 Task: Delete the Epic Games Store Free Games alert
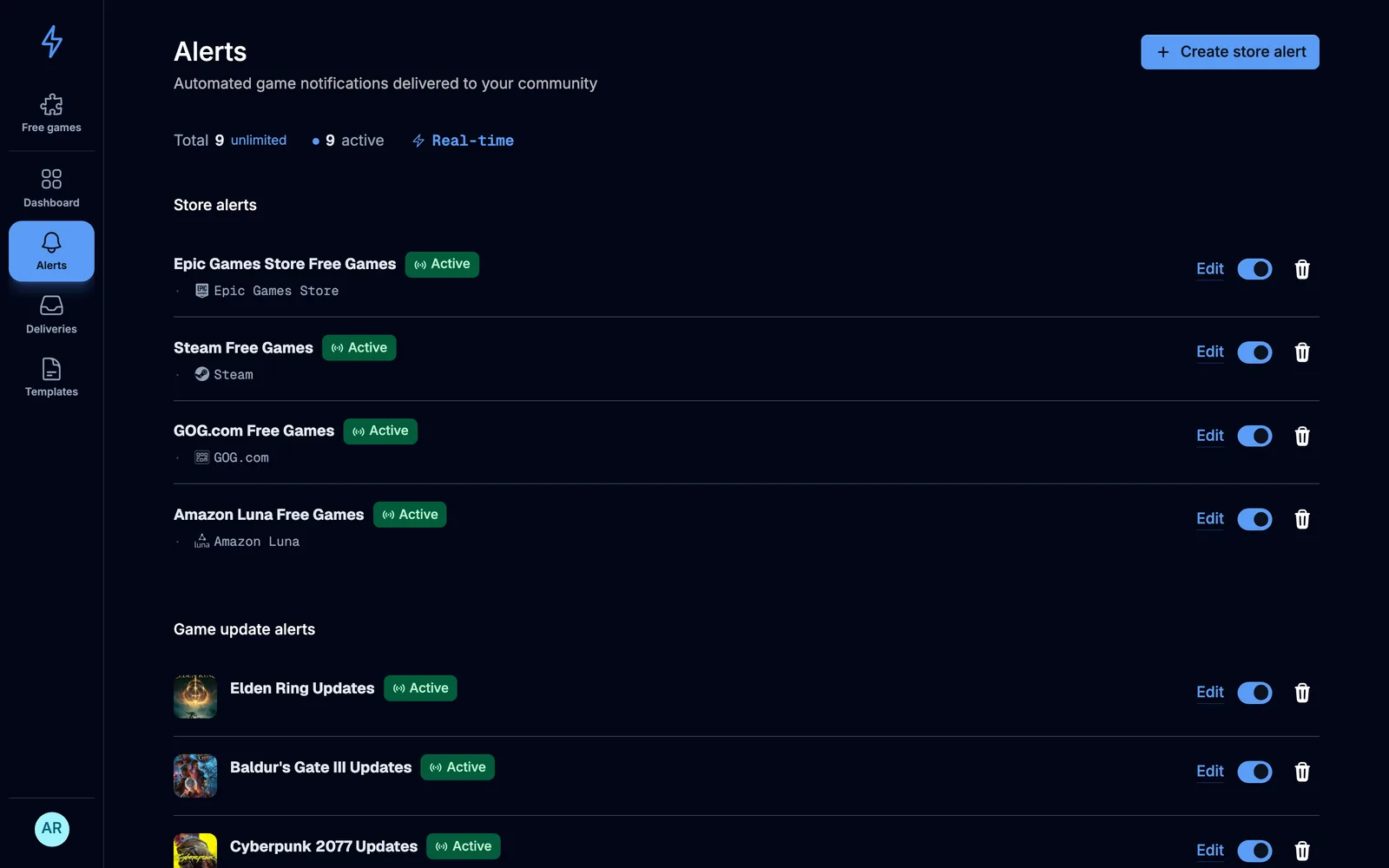(1302, 269)
